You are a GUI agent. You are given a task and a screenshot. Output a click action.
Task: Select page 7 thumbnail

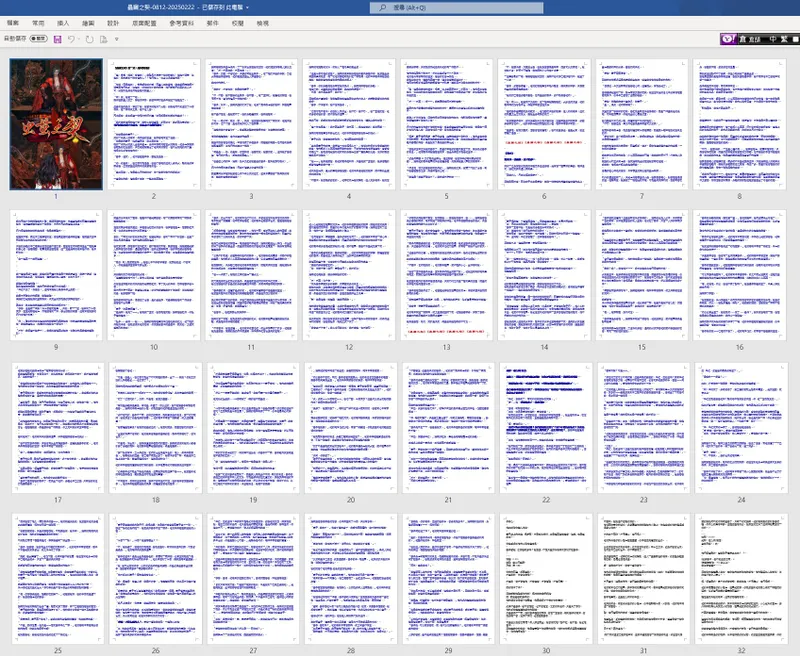point(642,124)
